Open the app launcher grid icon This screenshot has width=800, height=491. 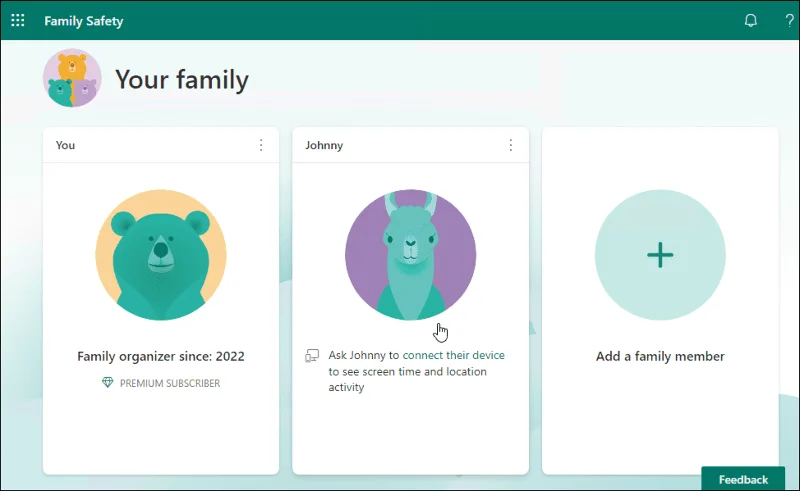pyautogui.click(x=18, y=20)
